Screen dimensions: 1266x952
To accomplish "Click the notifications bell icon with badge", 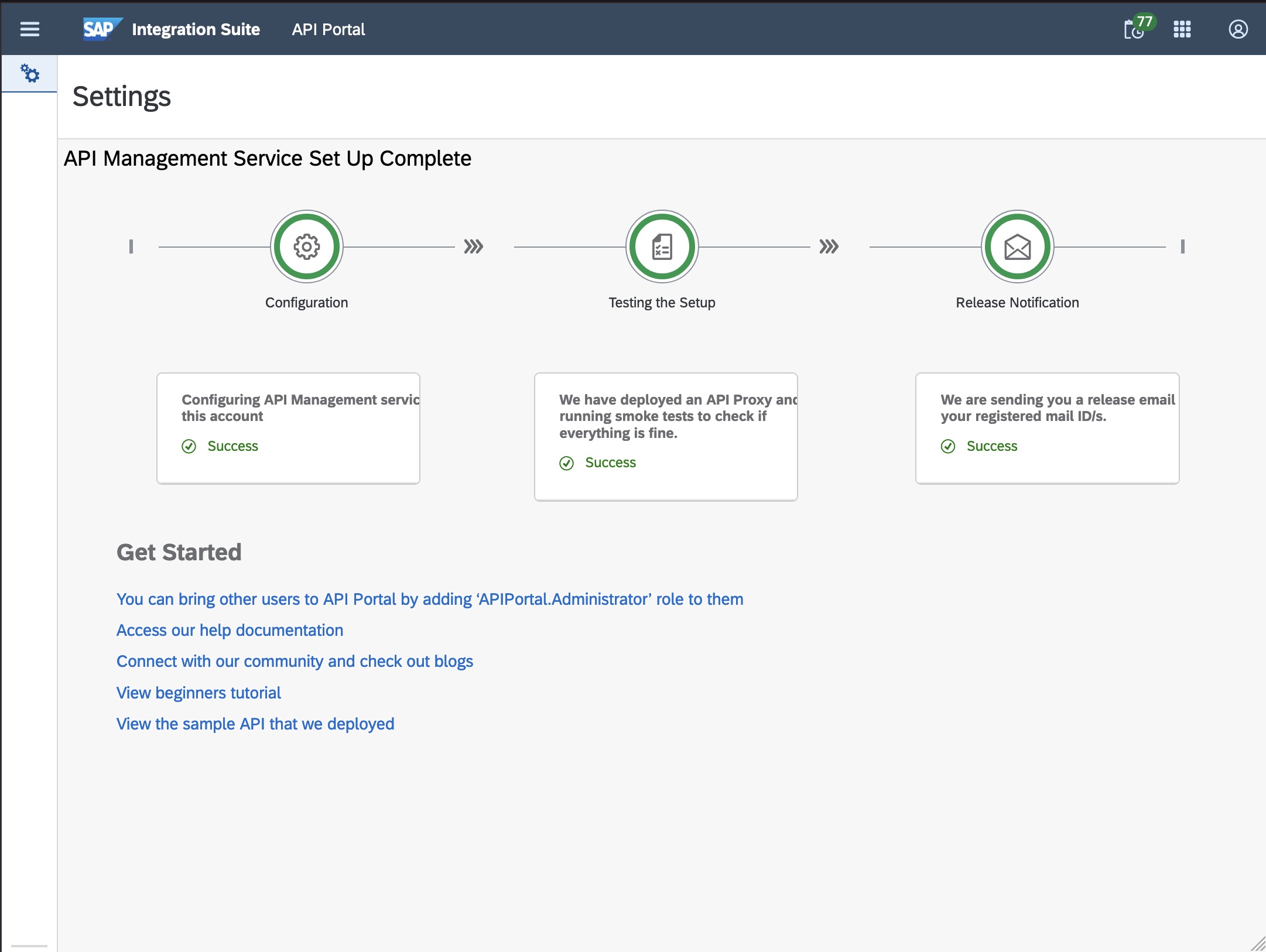I will tap(1137, 28).
